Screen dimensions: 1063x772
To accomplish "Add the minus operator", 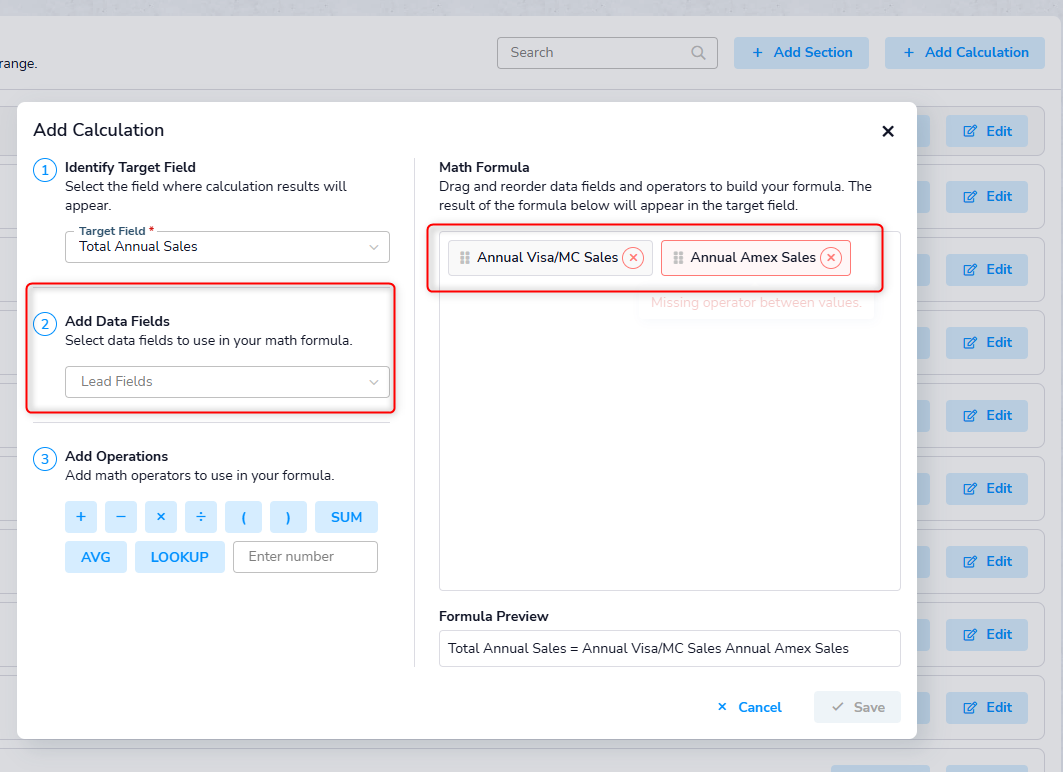I will coord(121,517).
